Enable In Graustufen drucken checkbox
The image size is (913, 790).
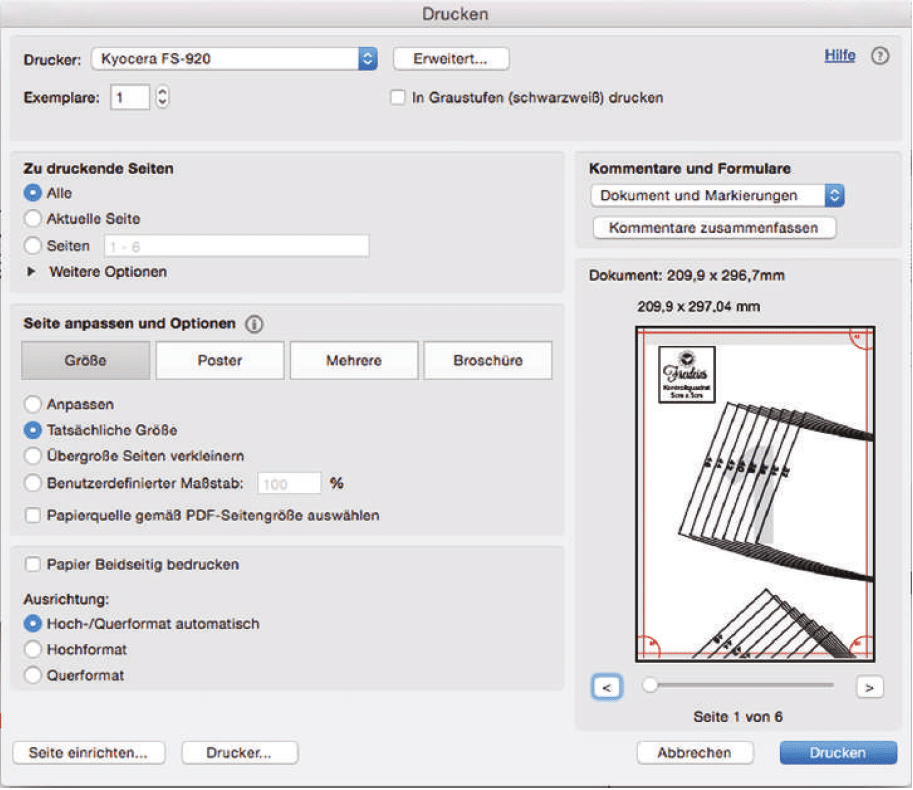click(398, 98)
